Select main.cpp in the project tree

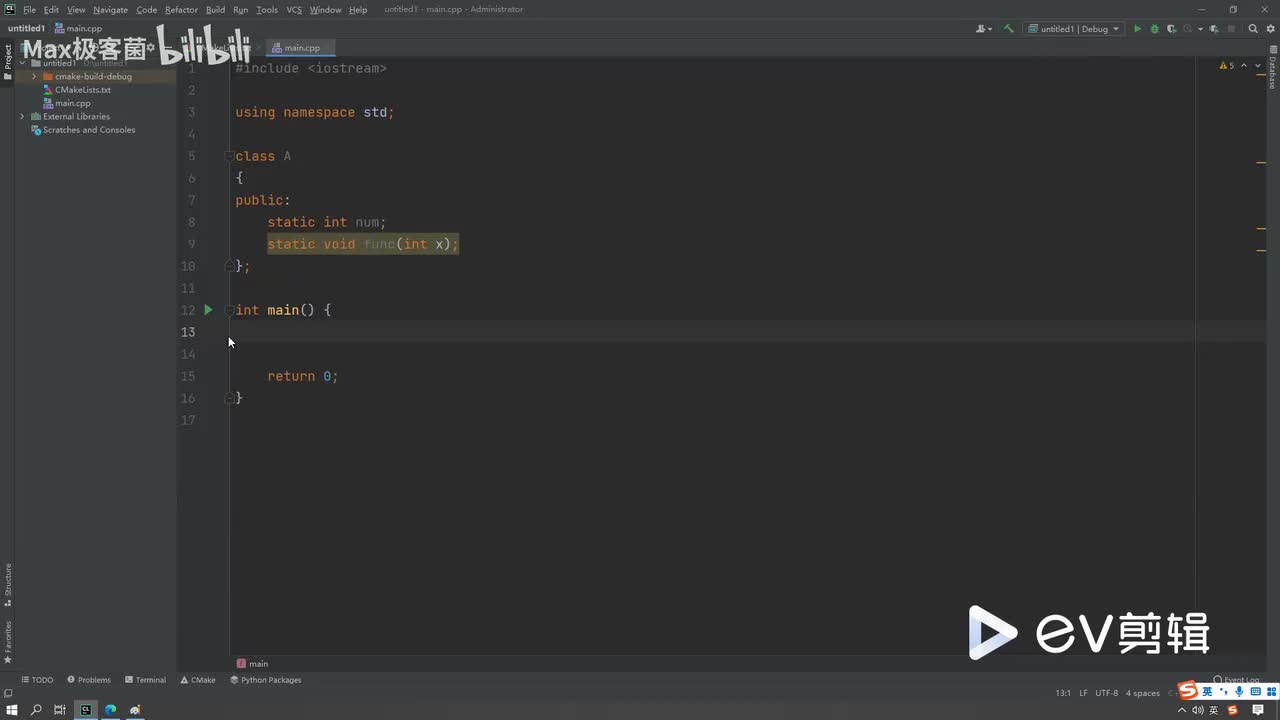pyautogui.click(x=73, y=103)
